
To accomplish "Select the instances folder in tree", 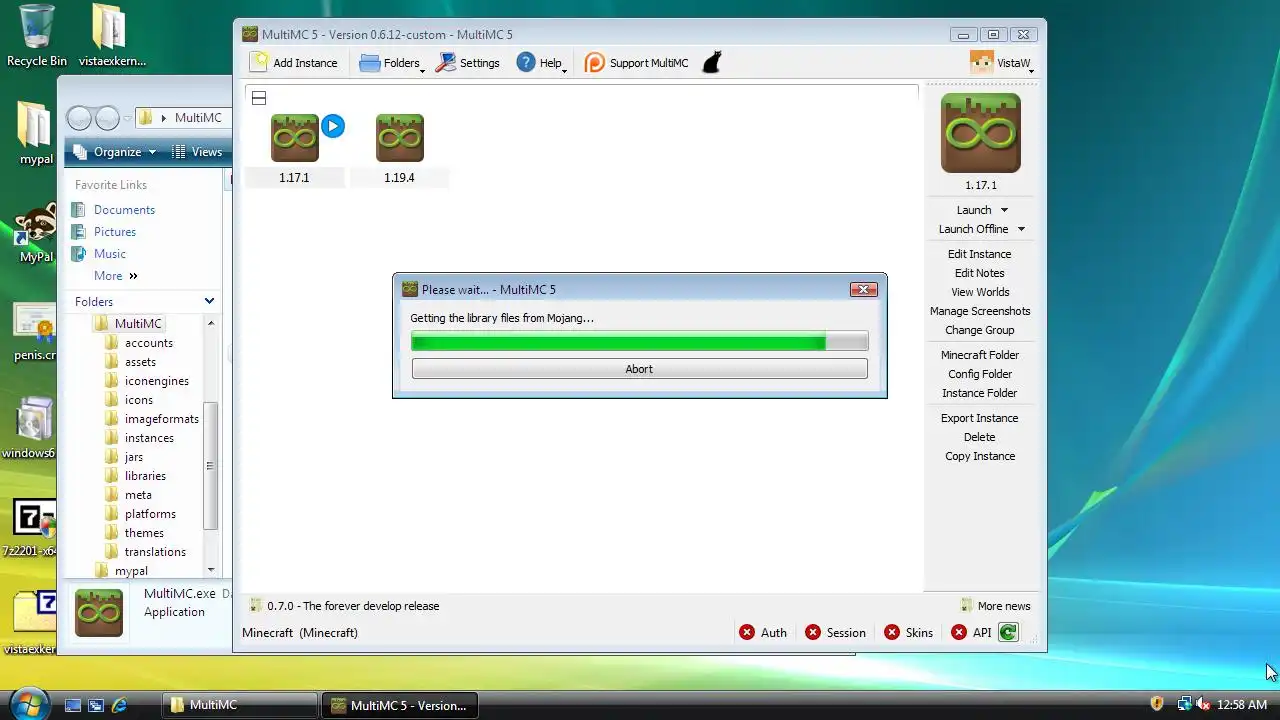I will [x=140, y=438].
